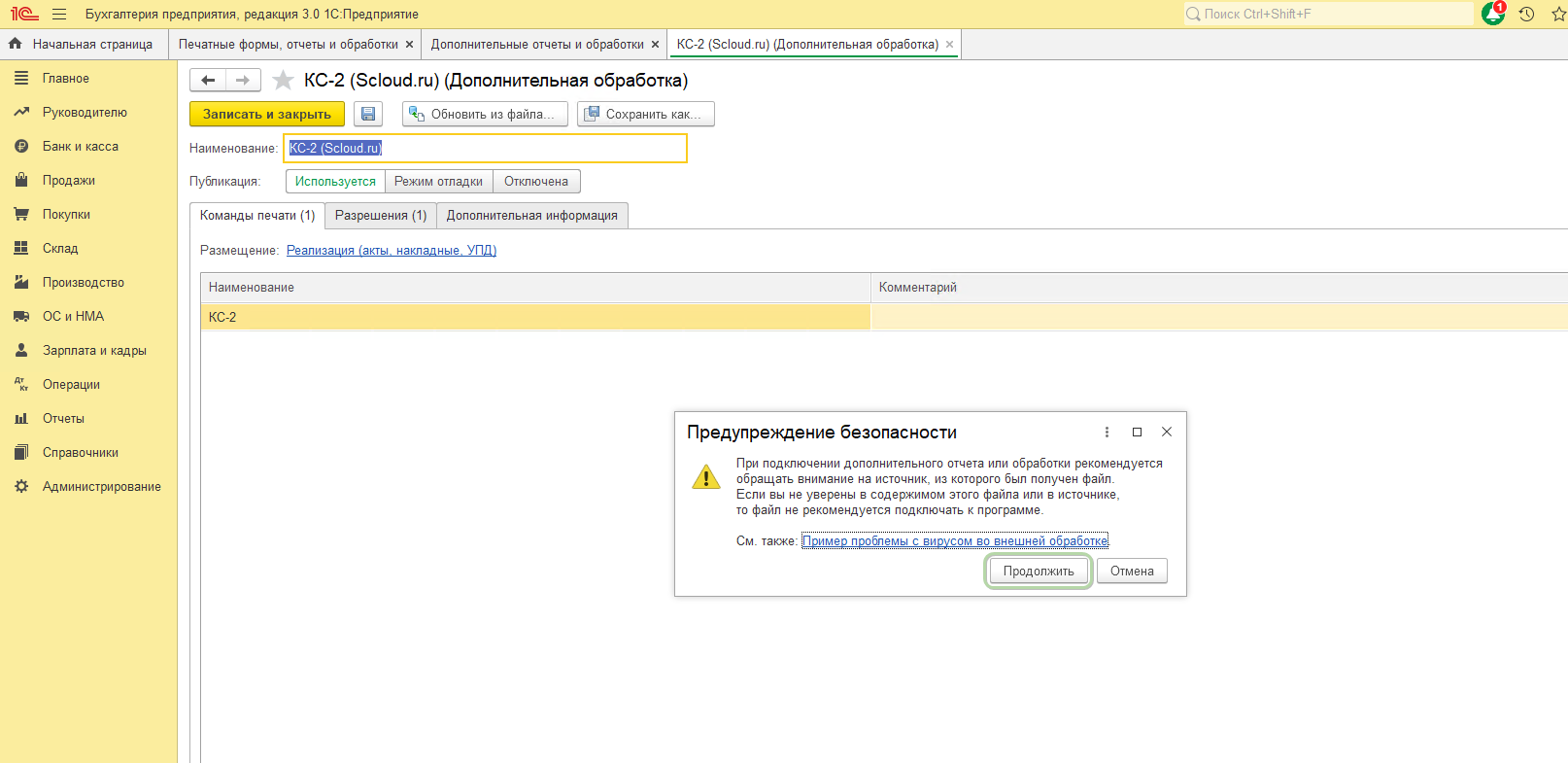Image resolution: width=1568 pixels, height=763 pixels.
Task: Open link about virus in external processing
Action: 955,541
